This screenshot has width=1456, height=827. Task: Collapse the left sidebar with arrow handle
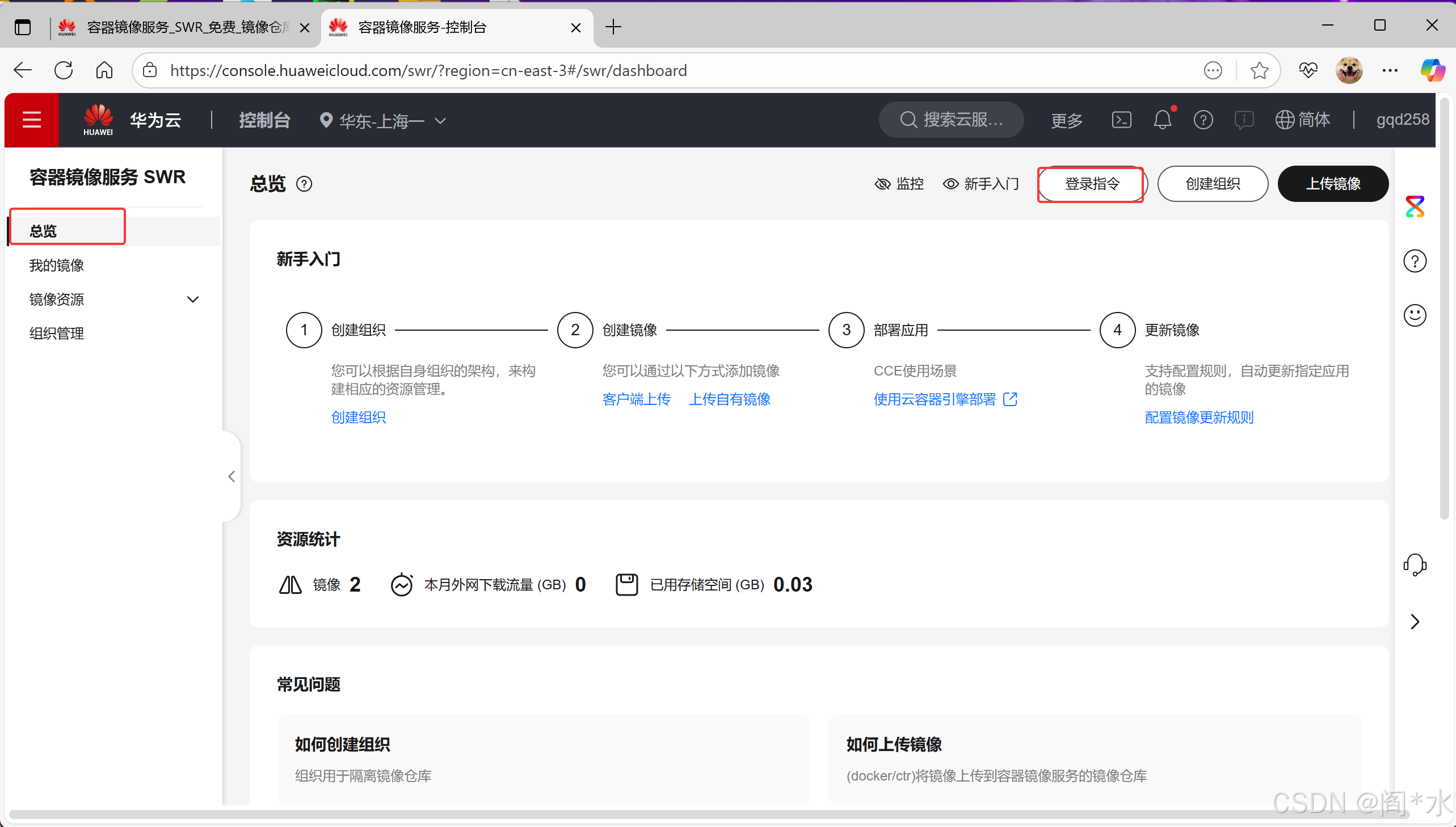231,476
